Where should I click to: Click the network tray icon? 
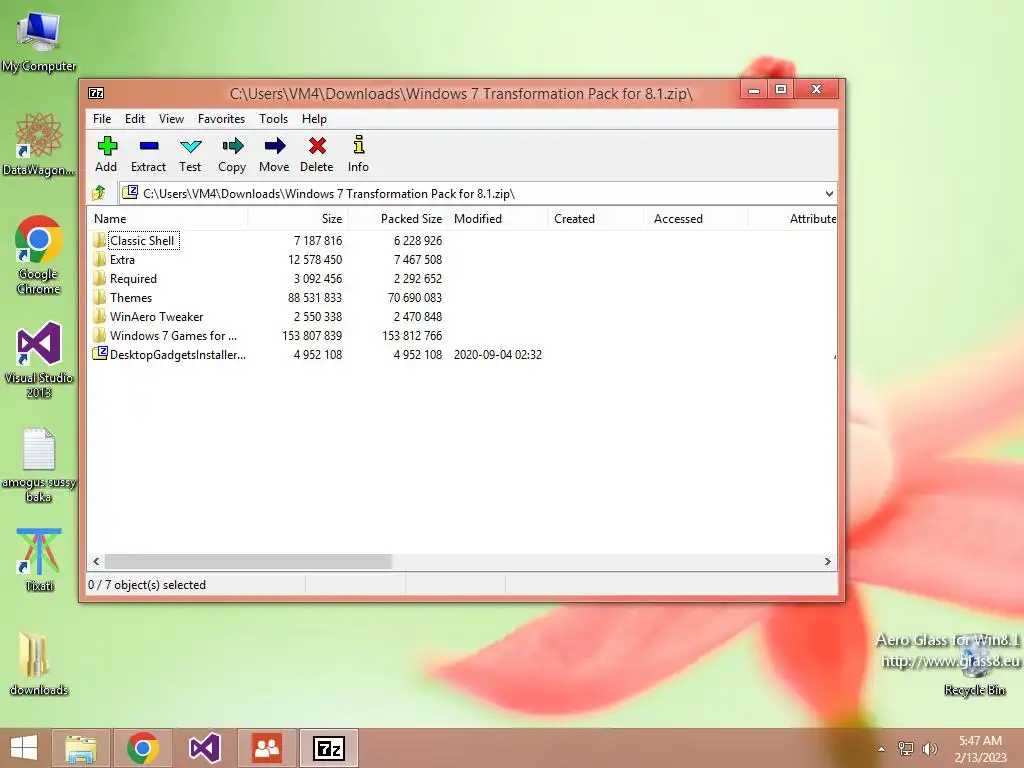coord(906,748)
